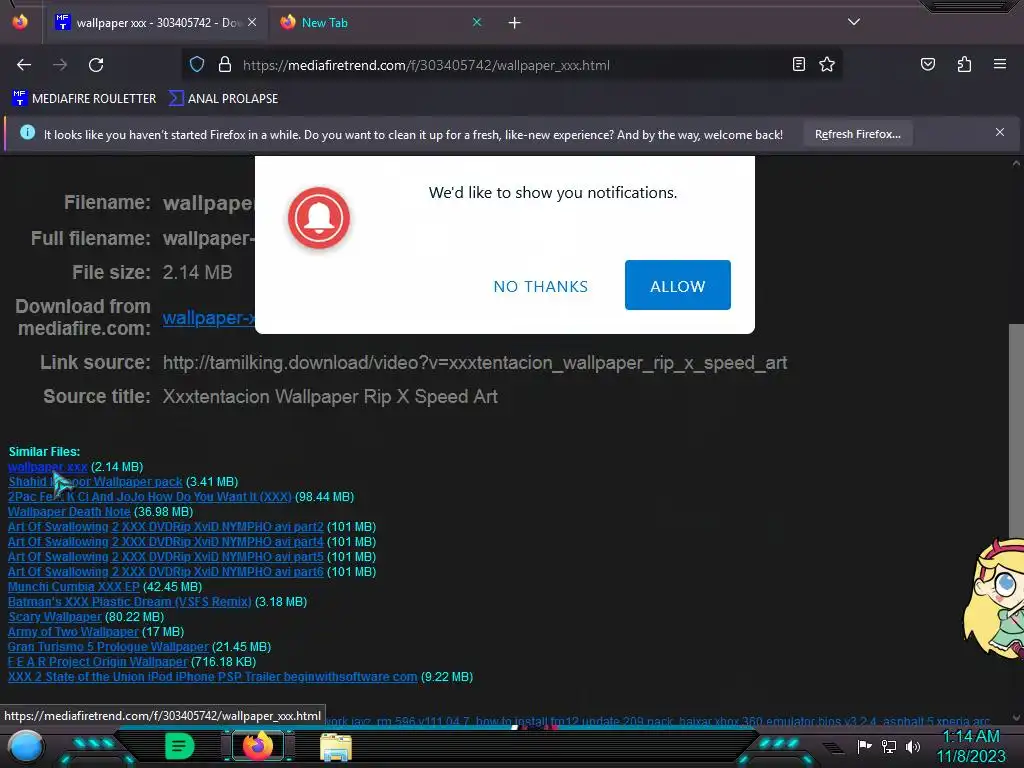Image resolution: width=1024 pixels, height=768 pixels.
Task: Open Batman's XXX Plastic Dream link
Action: (x=129, y=602)
